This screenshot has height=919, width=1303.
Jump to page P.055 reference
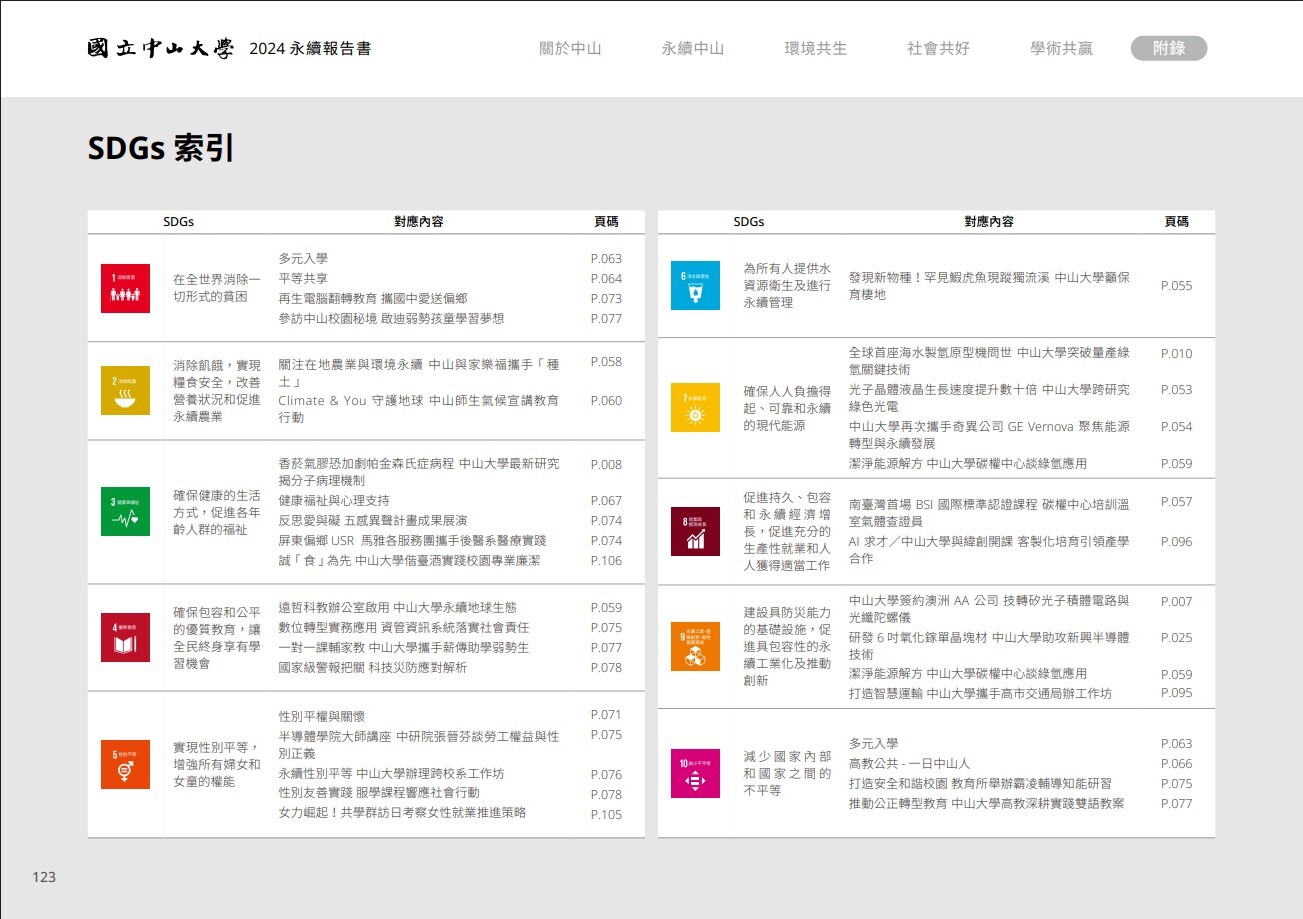[1176, 286]
